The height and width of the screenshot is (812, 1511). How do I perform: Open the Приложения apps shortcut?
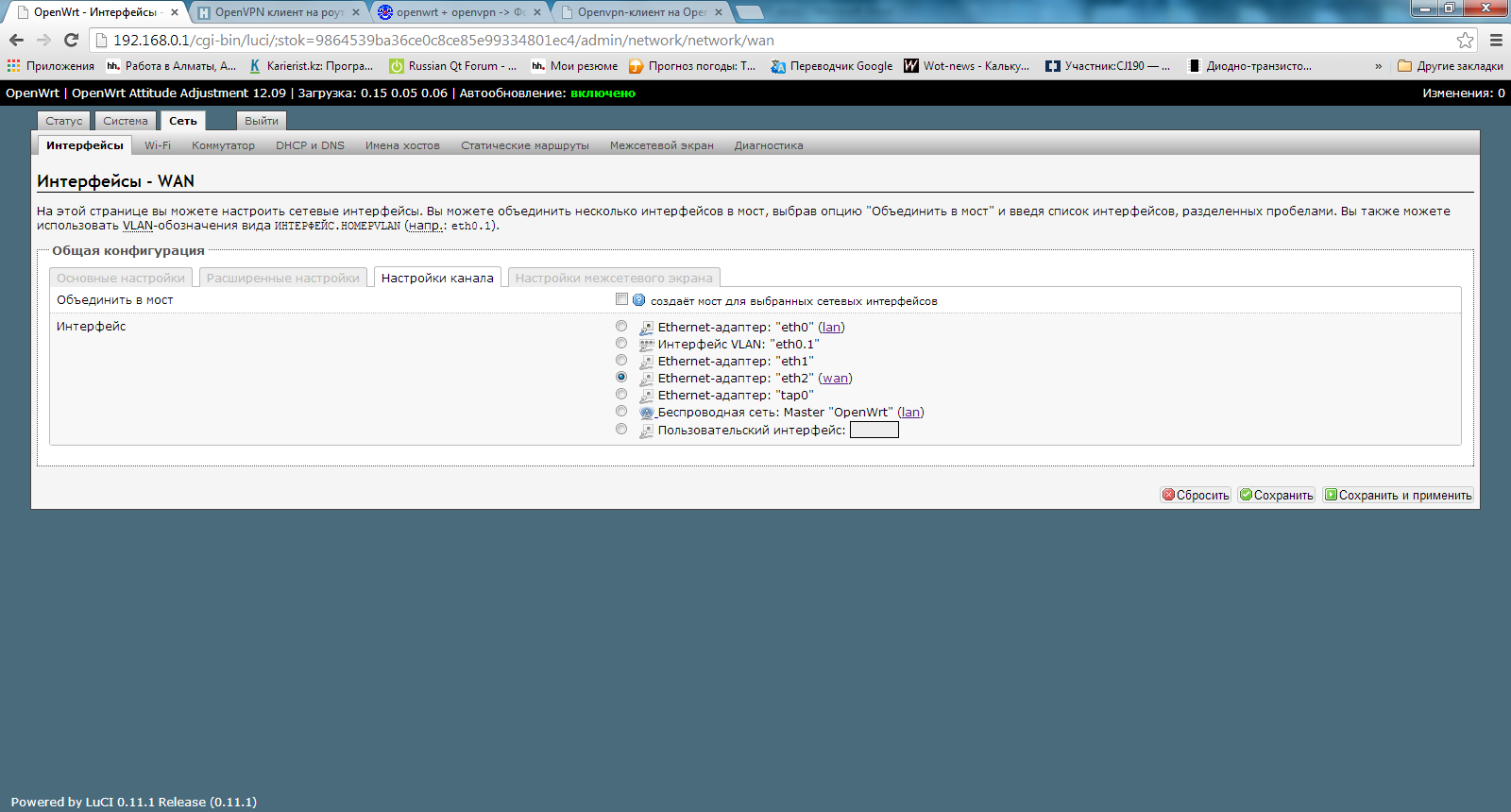tap(51, 66)
